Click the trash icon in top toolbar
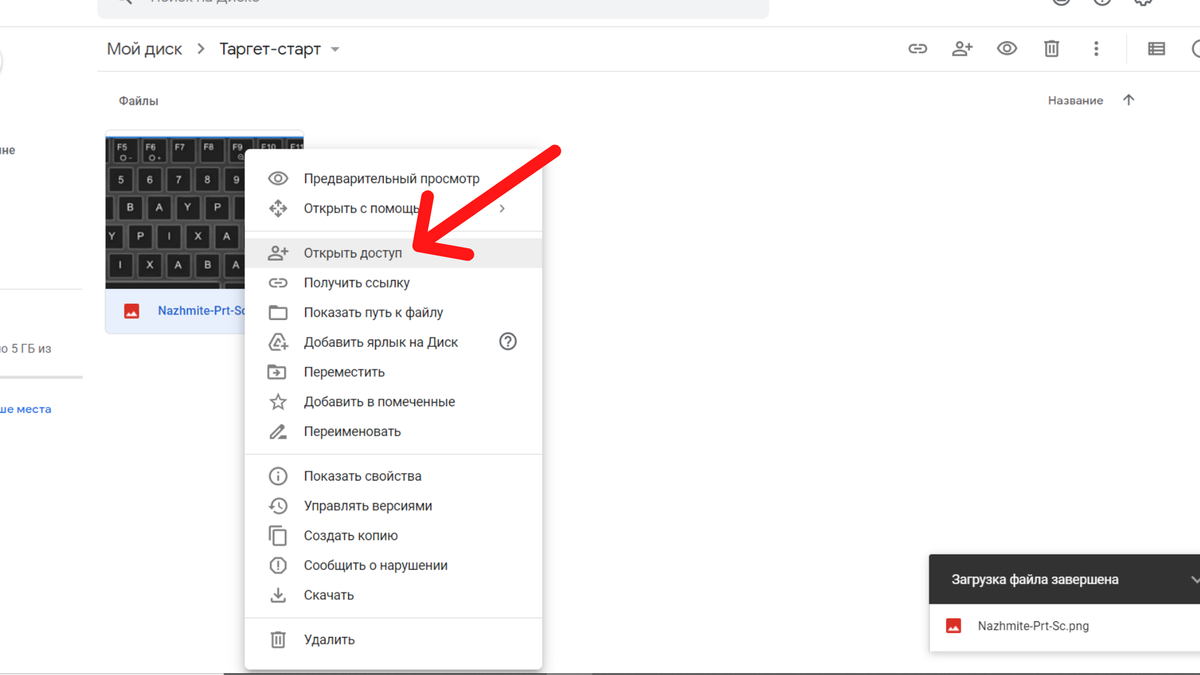This screenshot has height=675, width=1200. tap(1051, 49)
